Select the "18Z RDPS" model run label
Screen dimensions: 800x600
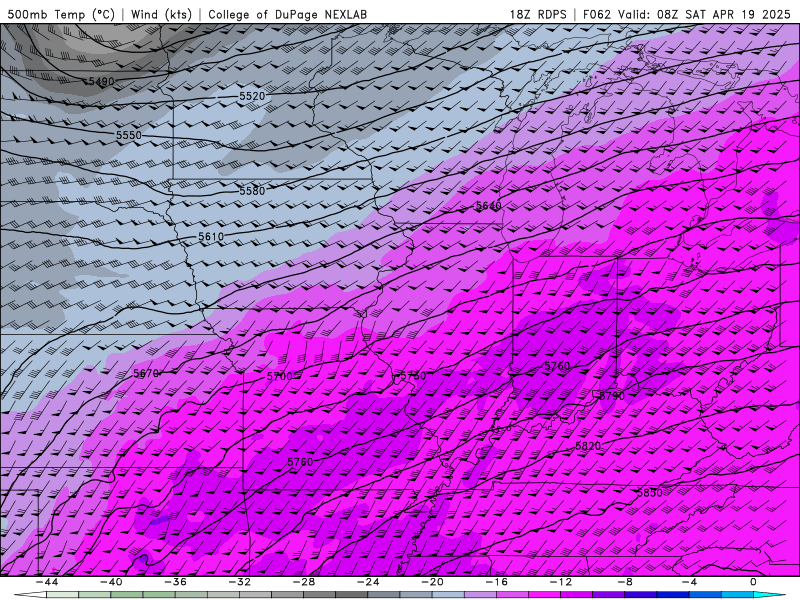[538, 14]
